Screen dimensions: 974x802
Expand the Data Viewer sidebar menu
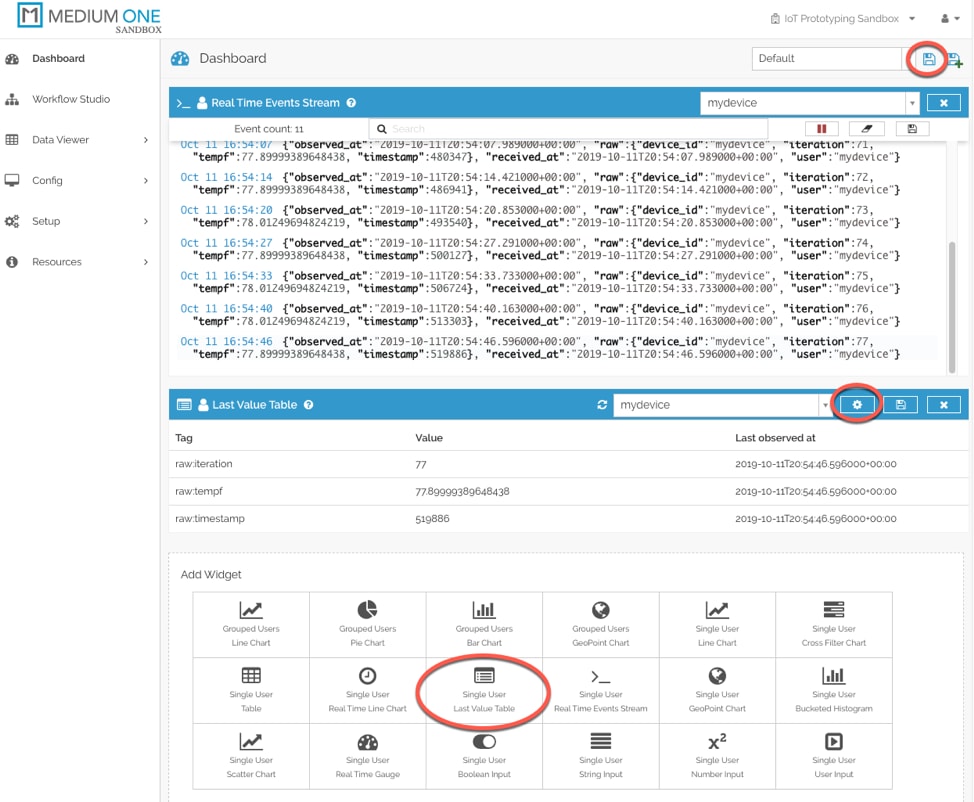tap(78, 140)
